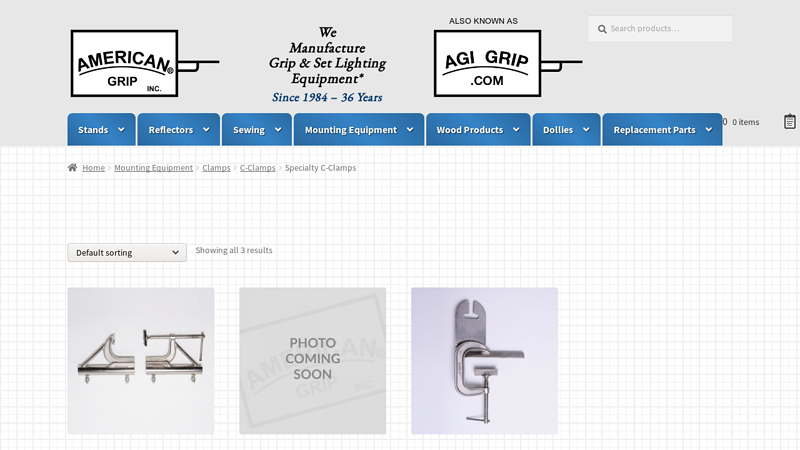Click the Mounting Equipment breadcrumb link
The height and width of the screenshot is (450, 800).
coord(153,168)
